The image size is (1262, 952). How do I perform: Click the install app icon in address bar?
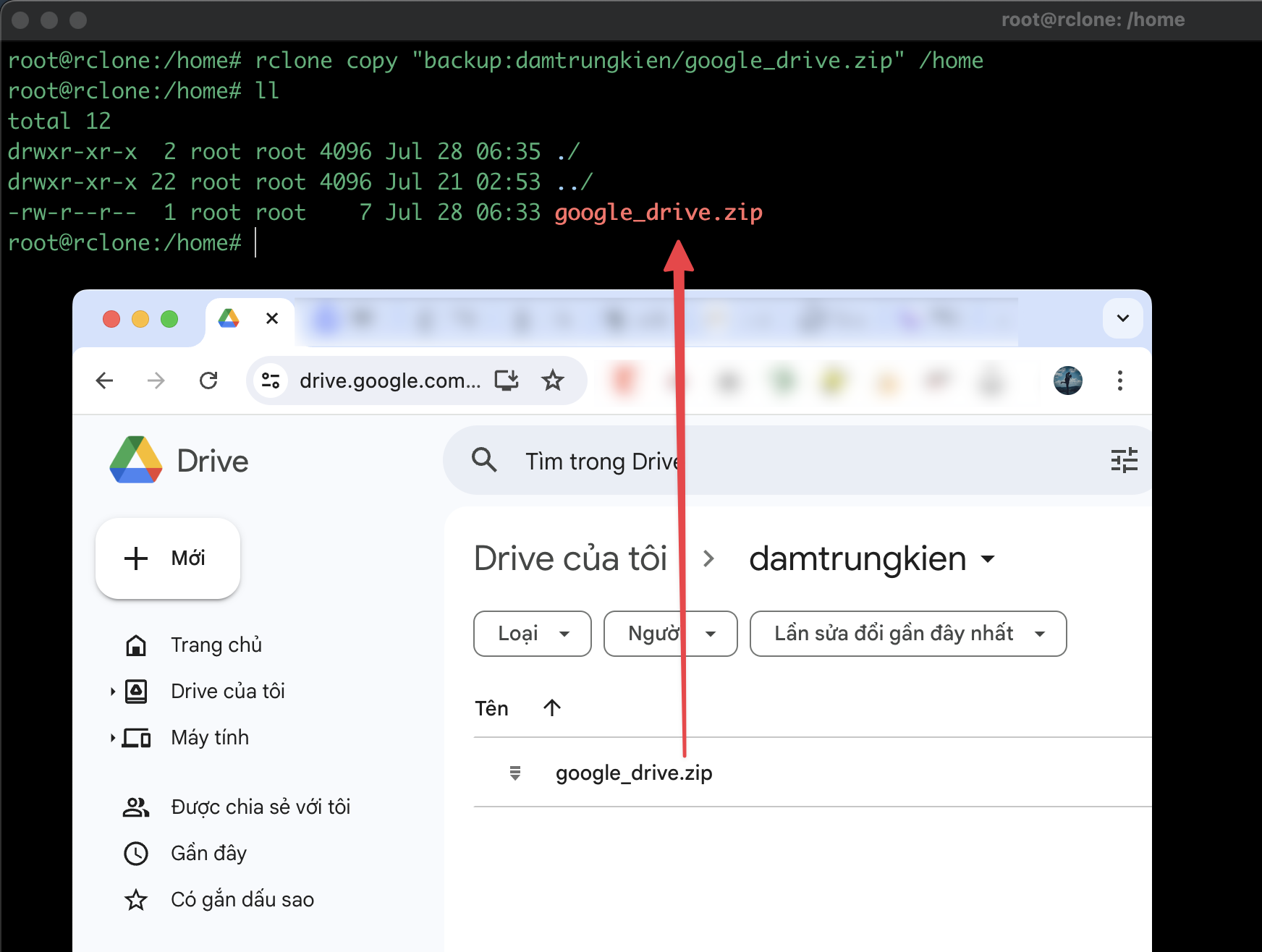point(507,381)
